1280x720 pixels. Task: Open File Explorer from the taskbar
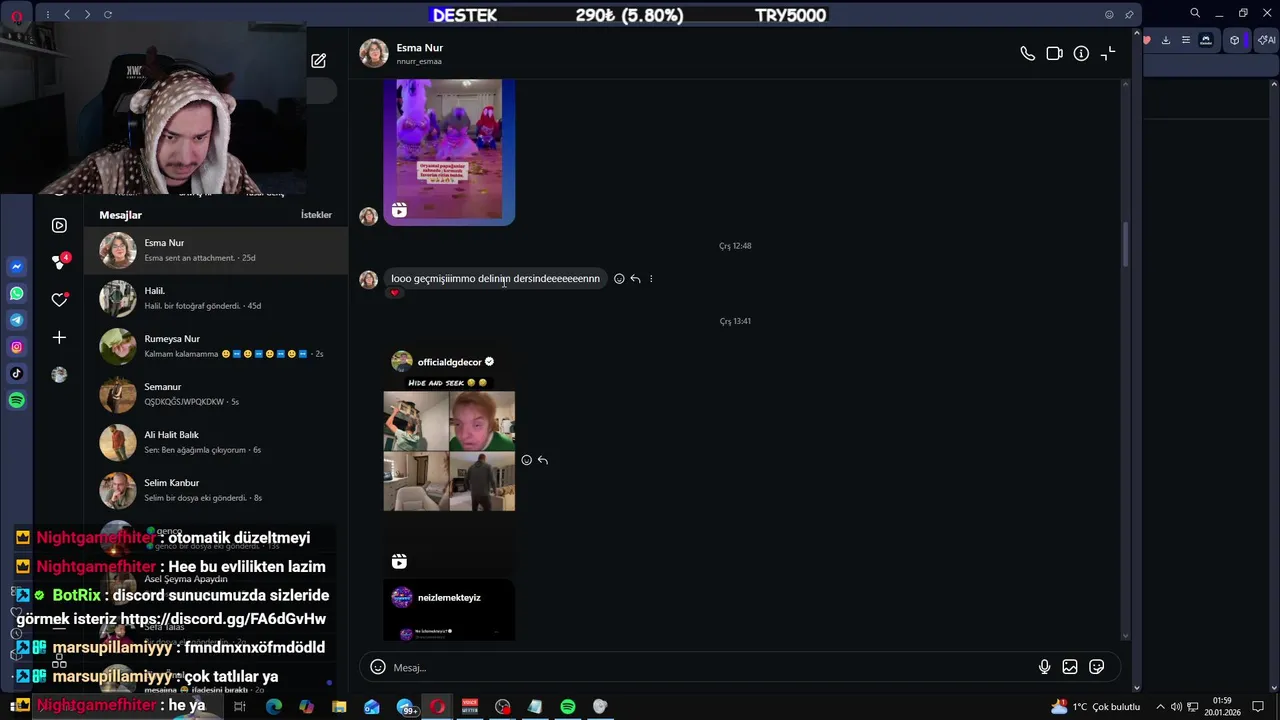coord(339,707)
